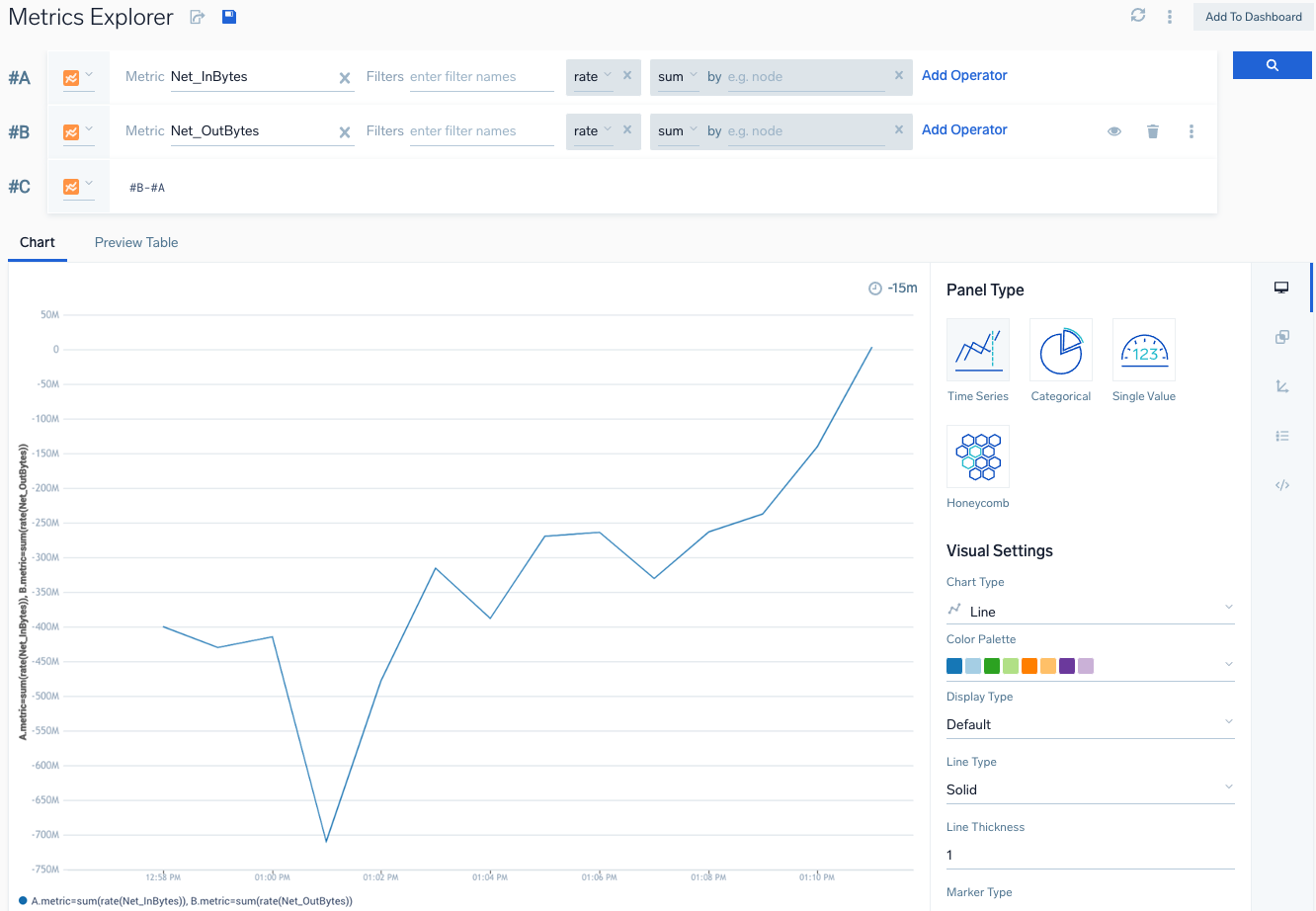Choose the Categorical pie chart panel
1316x911 pixels.
1060,350
